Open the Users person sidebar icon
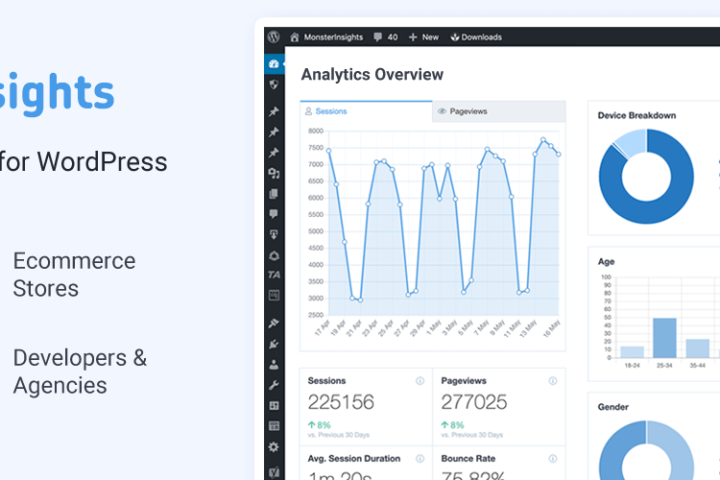720x480 pixels. [x=274, y=365]
